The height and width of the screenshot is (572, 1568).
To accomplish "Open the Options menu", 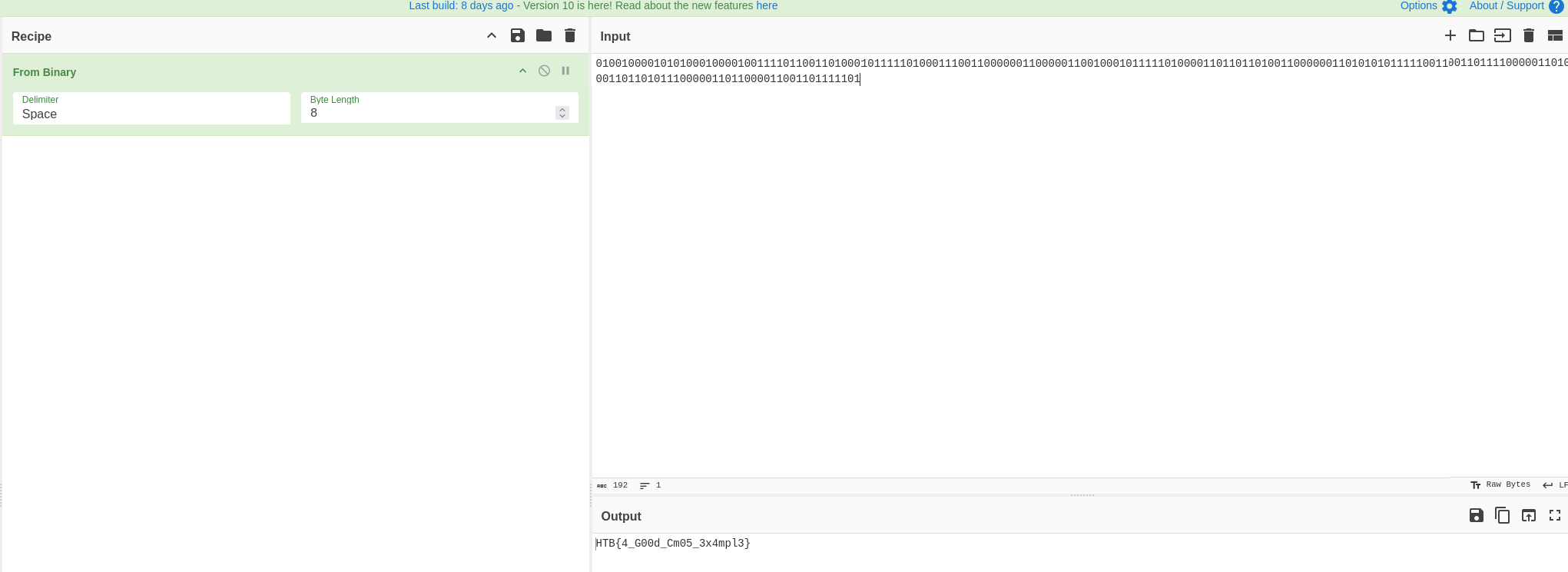I will [x=1428, y=6].
